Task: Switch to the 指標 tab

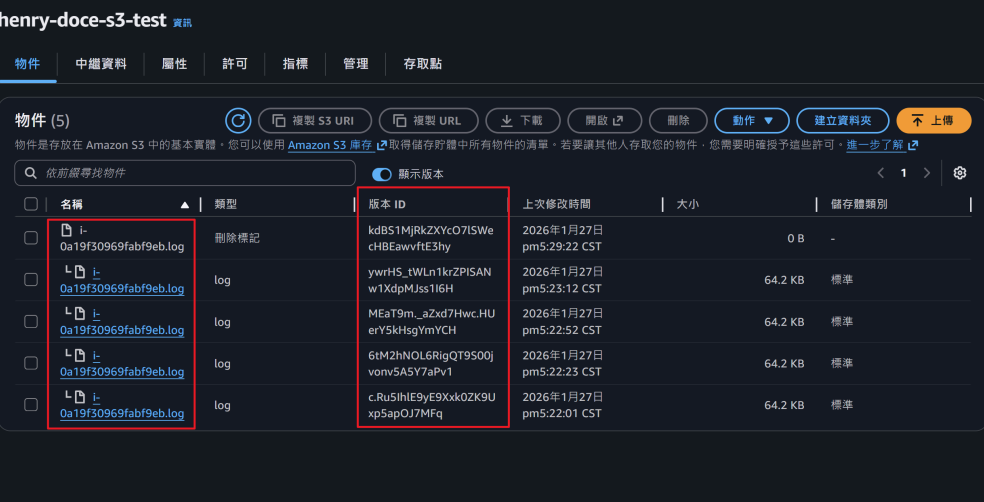Action: point(295,64)
